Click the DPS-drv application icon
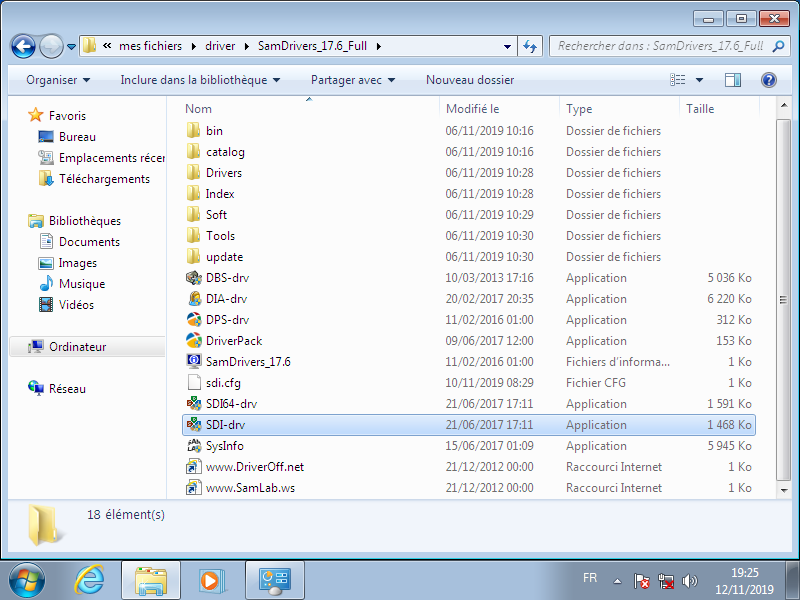Screen dimensions: 800x600 194,320
